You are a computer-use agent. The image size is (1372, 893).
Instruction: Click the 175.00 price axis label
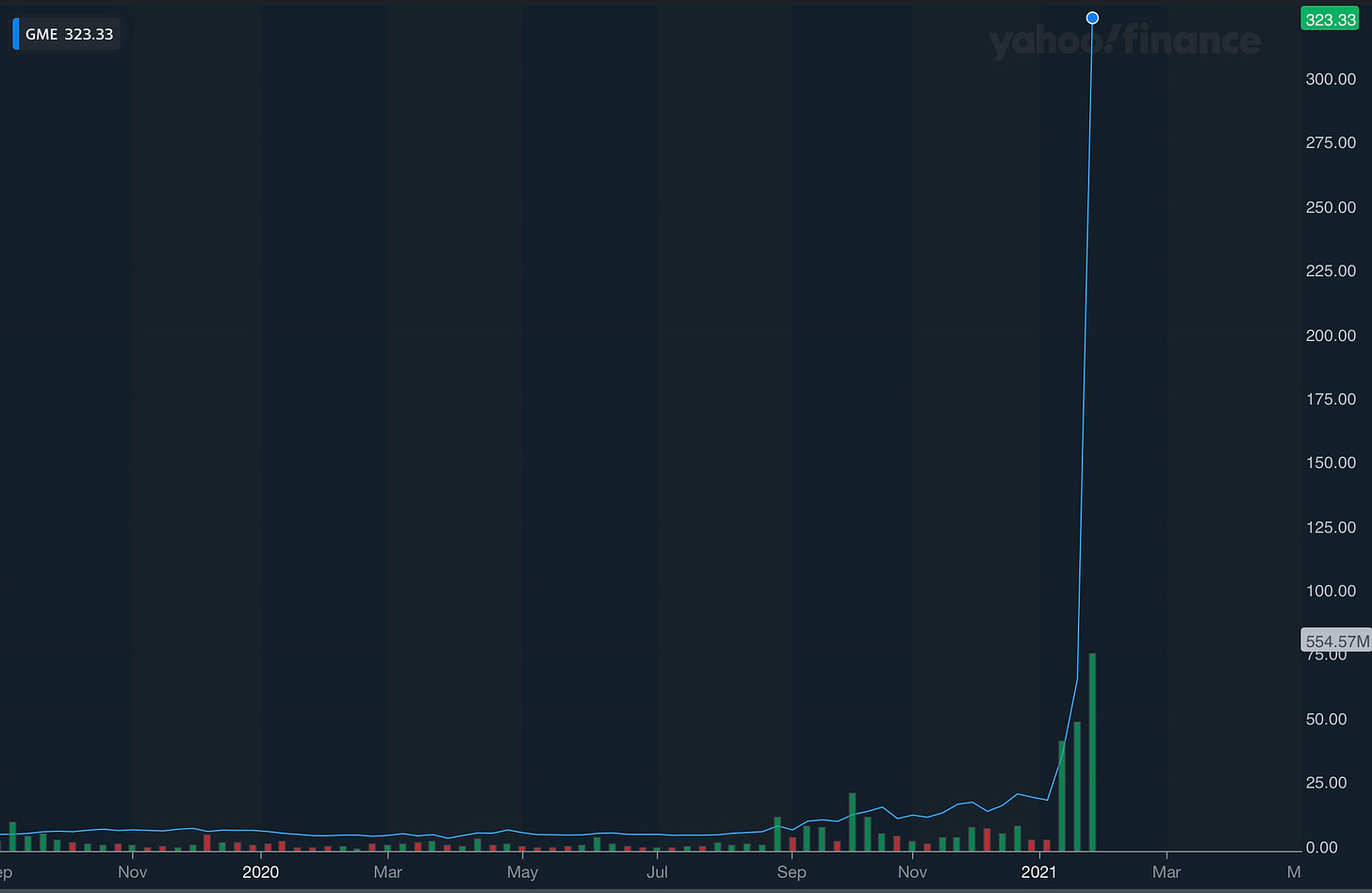(x=1331, y=399)
